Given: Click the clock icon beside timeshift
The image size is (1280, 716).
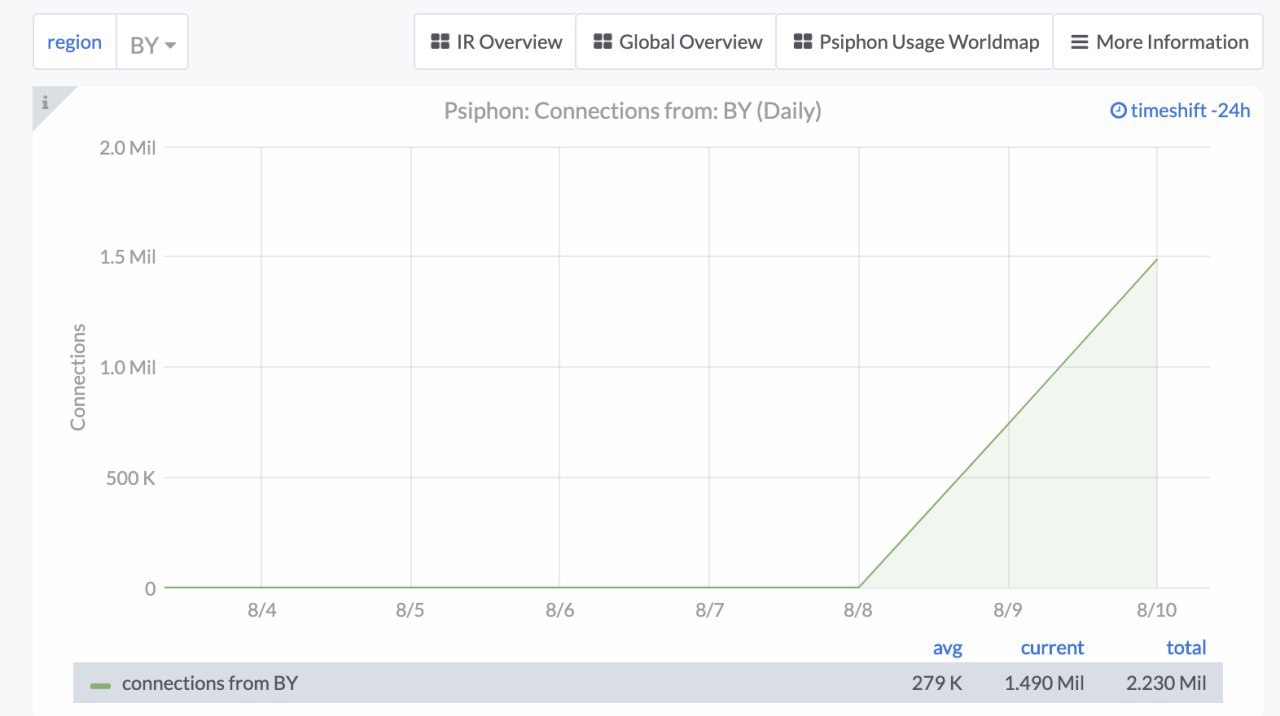Looking at the screenshot, I should (x=1119, y=111).
